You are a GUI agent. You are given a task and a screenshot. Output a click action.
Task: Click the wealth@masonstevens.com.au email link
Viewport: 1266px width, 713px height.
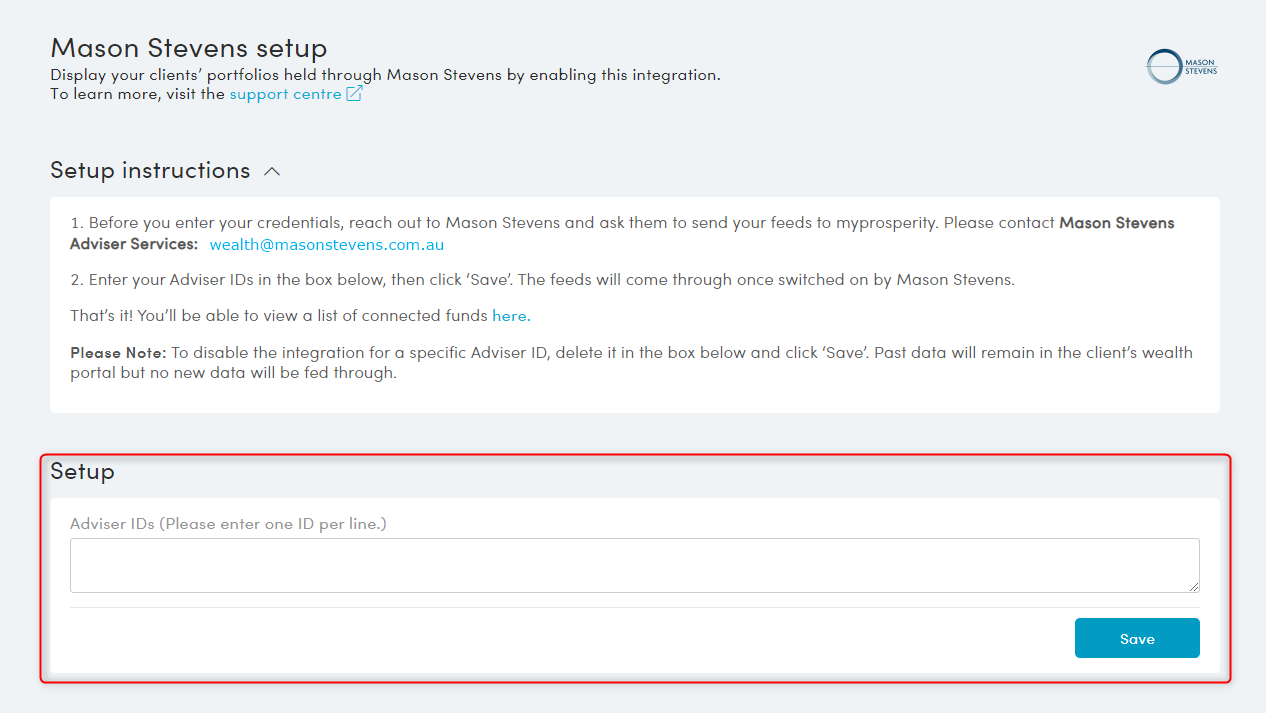(x=327, y=244)
